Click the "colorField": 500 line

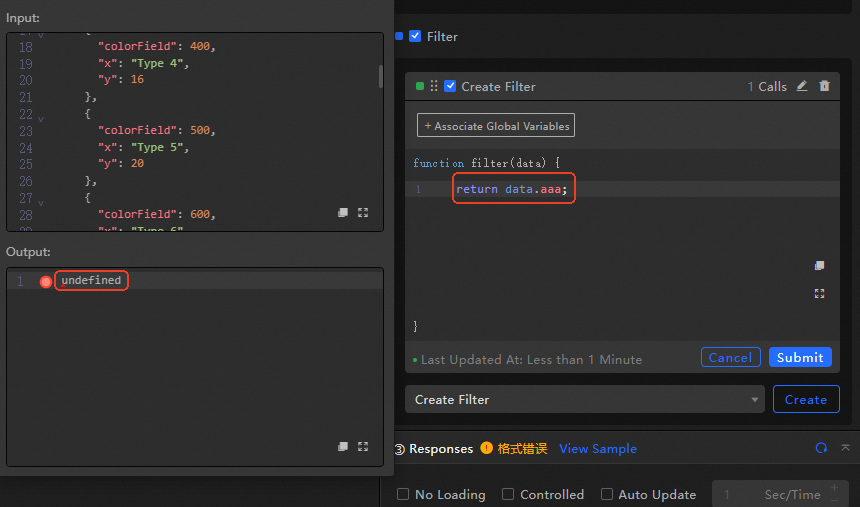(x=157, y=130)
